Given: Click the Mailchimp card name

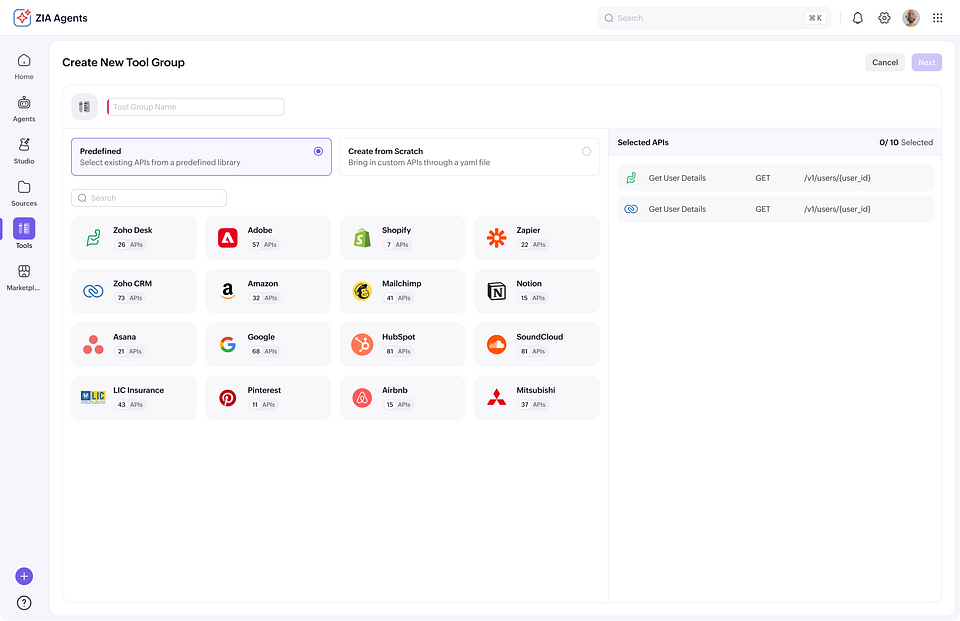Looking at the screenshot, I should (402, 284).
